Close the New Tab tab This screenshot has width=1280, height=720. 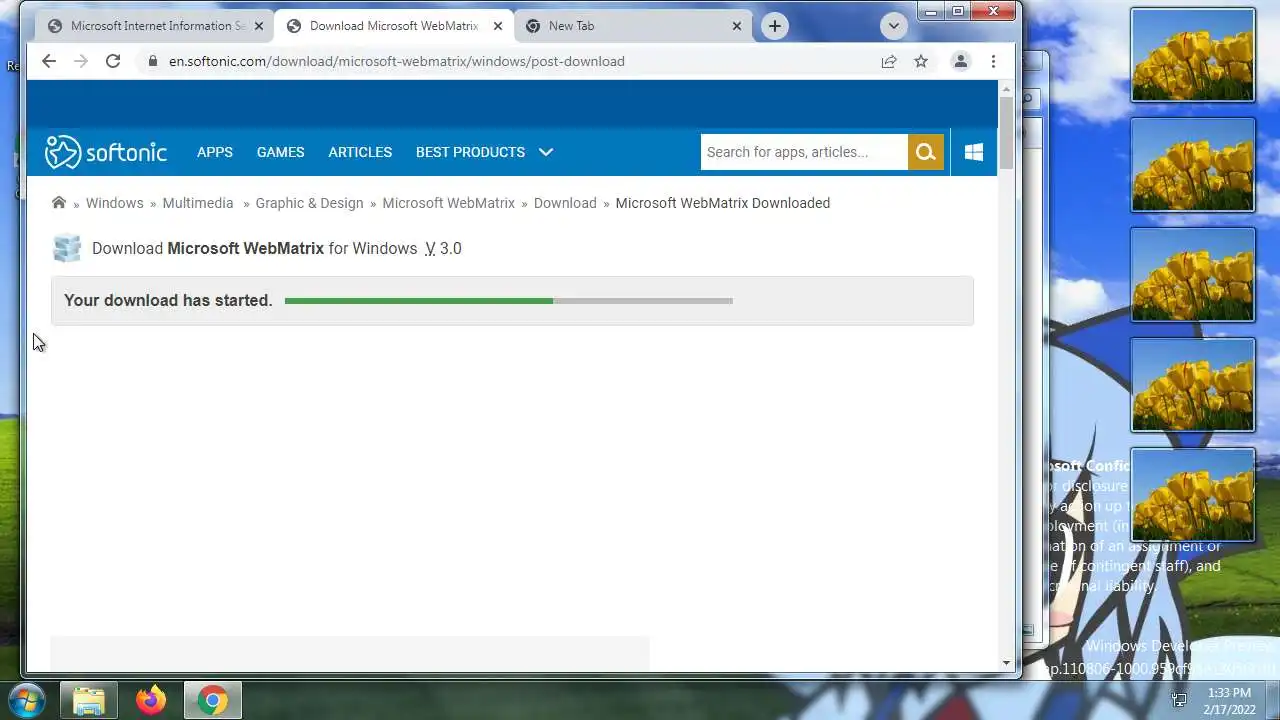pyautogui.click(x=737, y=26)
